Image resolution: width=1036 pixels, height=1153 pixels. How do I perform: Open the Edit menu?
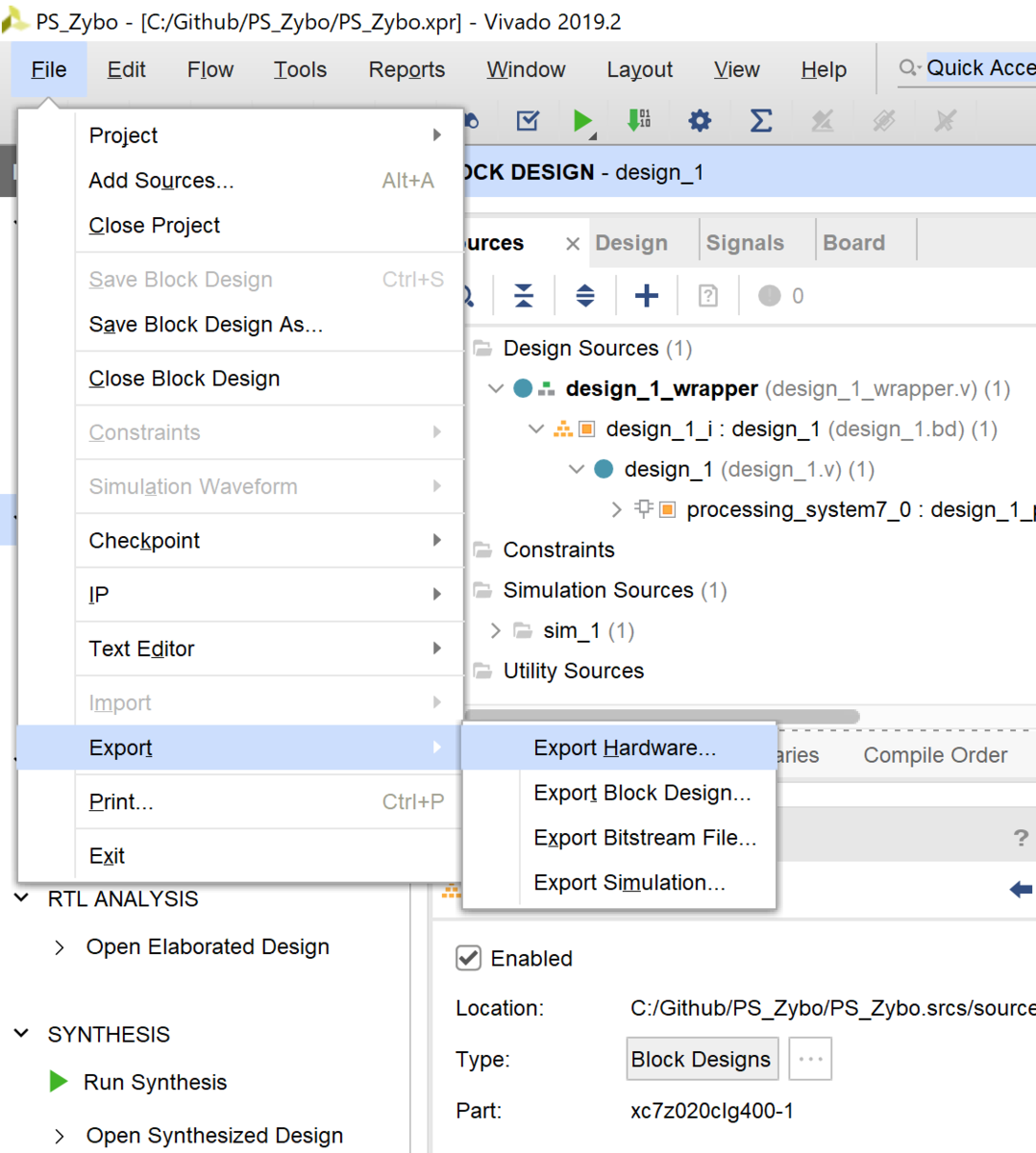(x=126, y=69)
